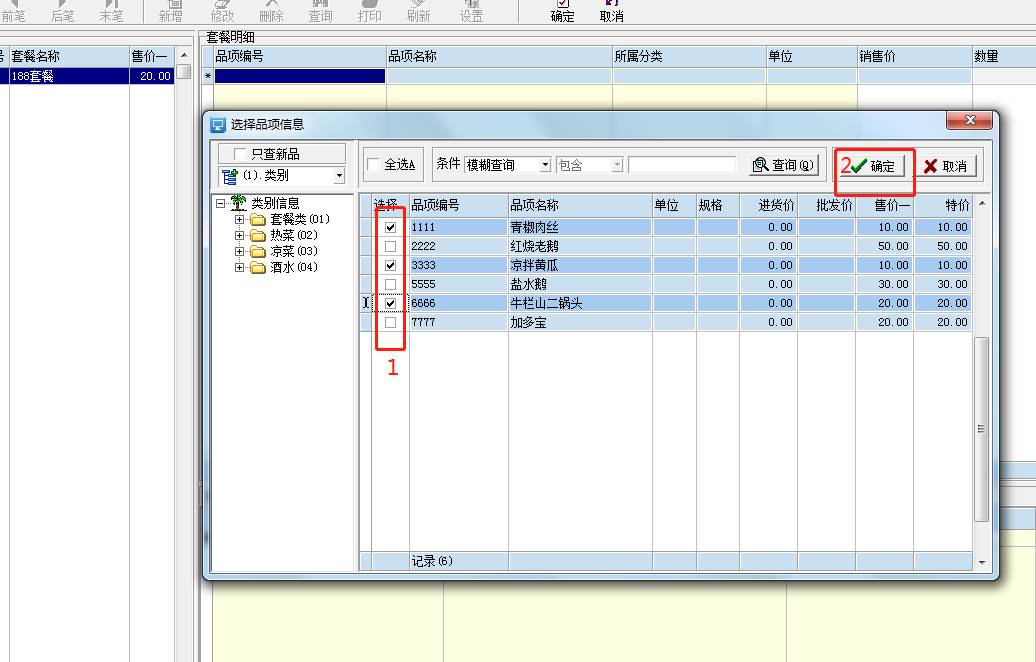The image size is (1036, 662).
Task: Click the dialog's red X 取消 button
Action: tap(945, 166)
